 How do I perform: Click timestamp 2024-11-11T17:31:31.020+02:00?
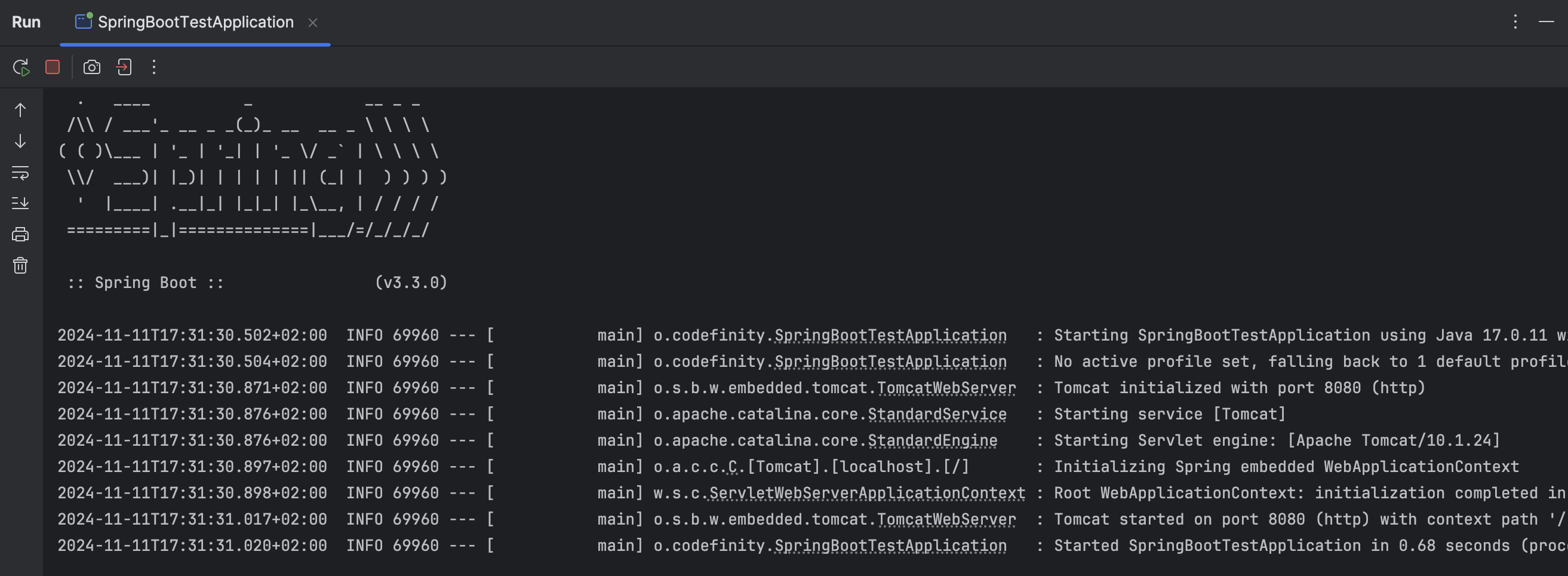pyautogui.click(x=192, y=546)
